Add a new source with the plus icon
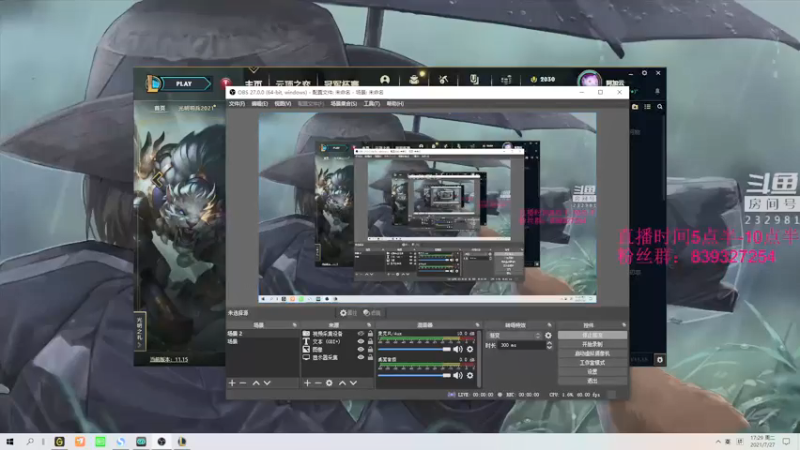800x450 pixels. pyautogui.click(x=307, y=383)
